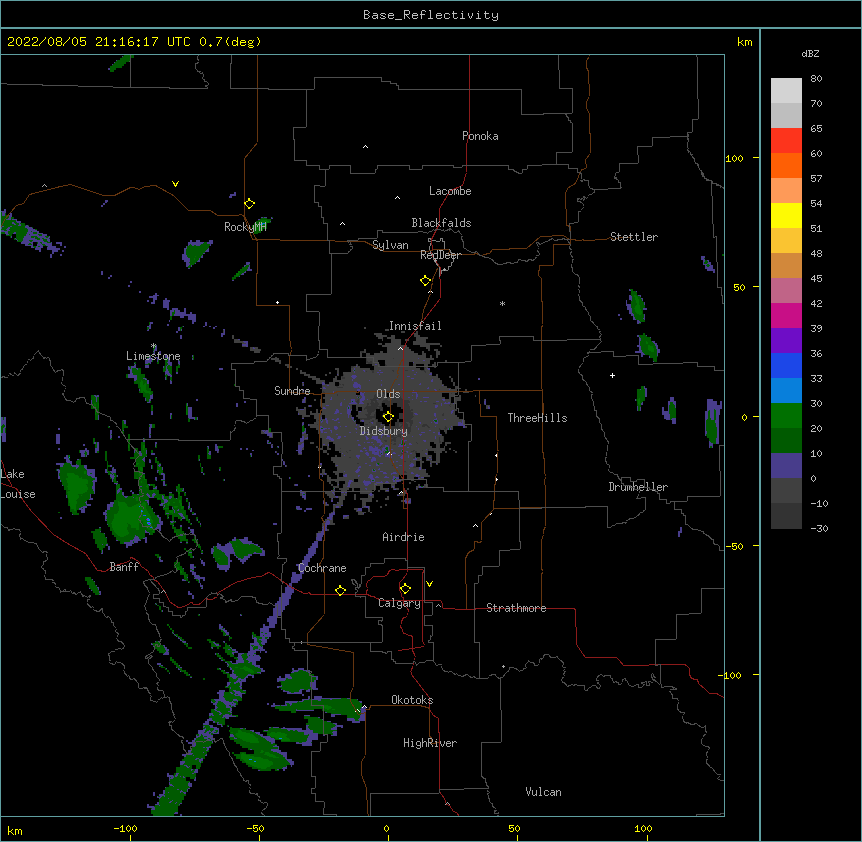Click the yellow marker south of RedDeer

tap(425, 281)
